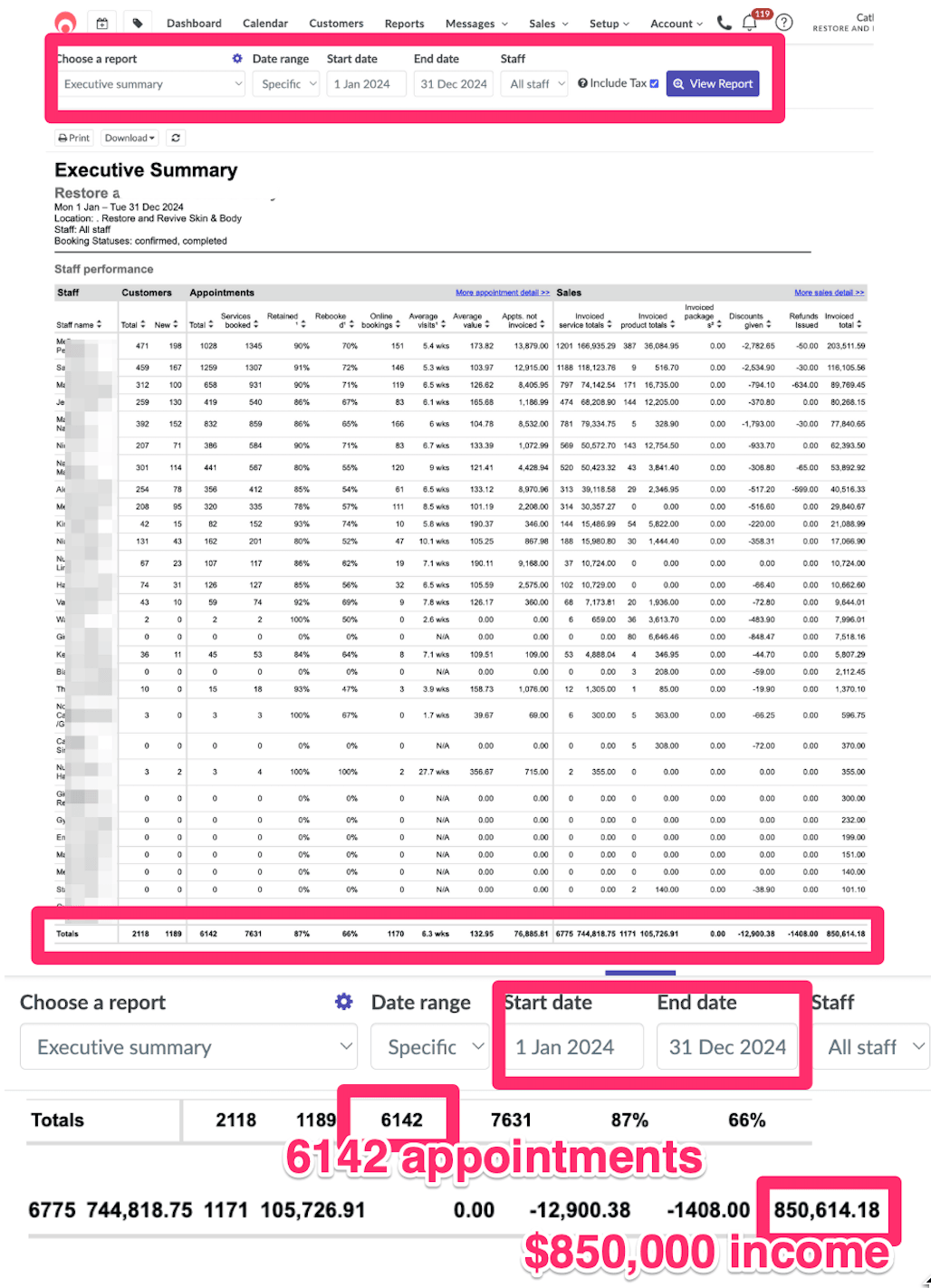Click the View Report button

[713, 83]
